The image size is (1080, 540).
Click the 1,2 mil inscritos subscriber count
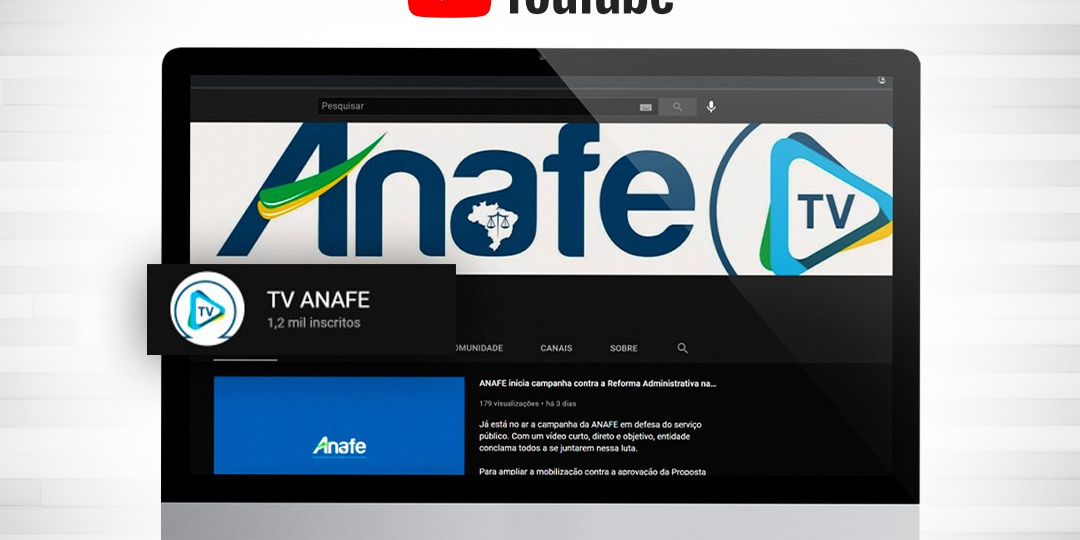313,323
